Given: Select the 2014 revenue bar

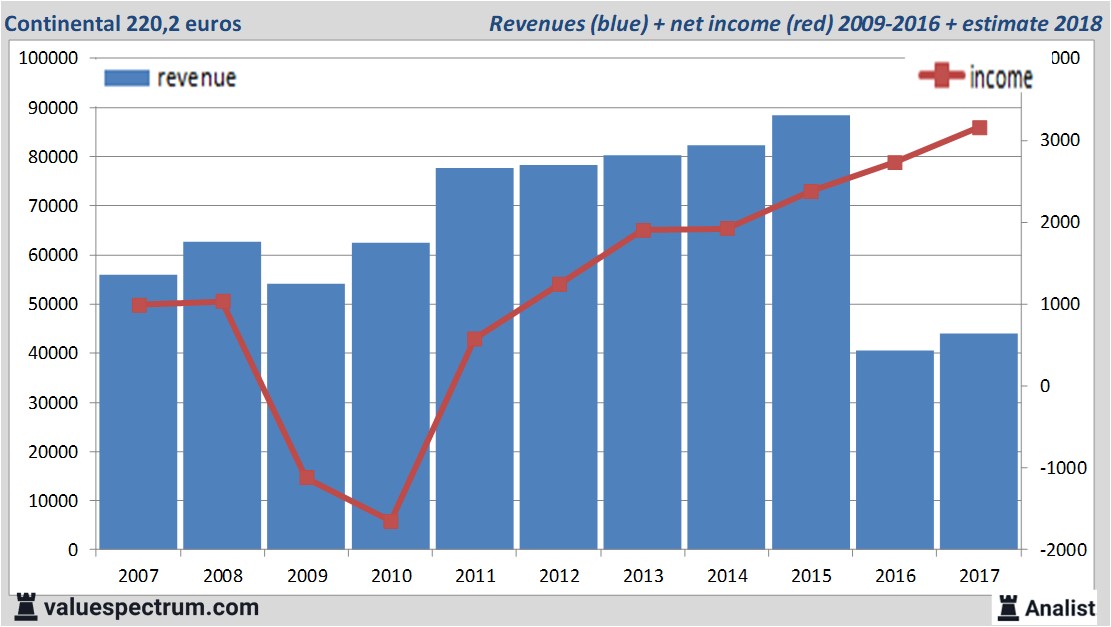Looking at the screenshot, I should 726,347.
